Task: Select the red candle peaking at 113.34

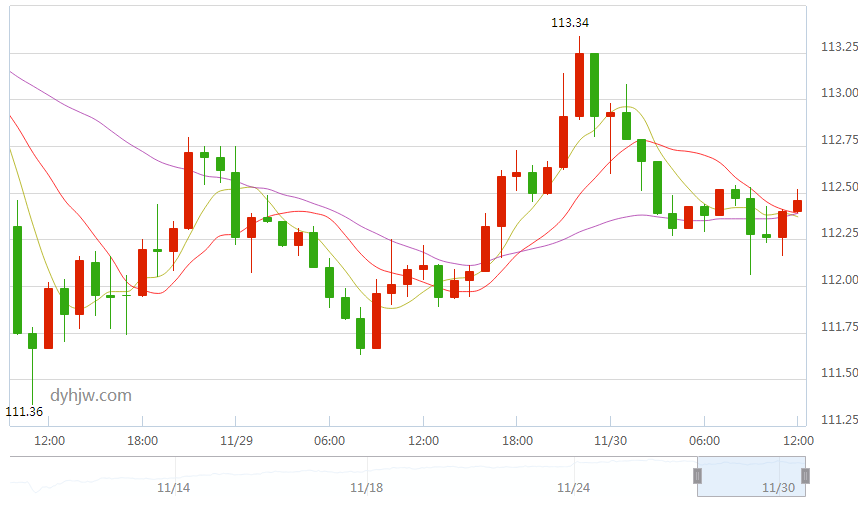Action: (x=579, y=84)
